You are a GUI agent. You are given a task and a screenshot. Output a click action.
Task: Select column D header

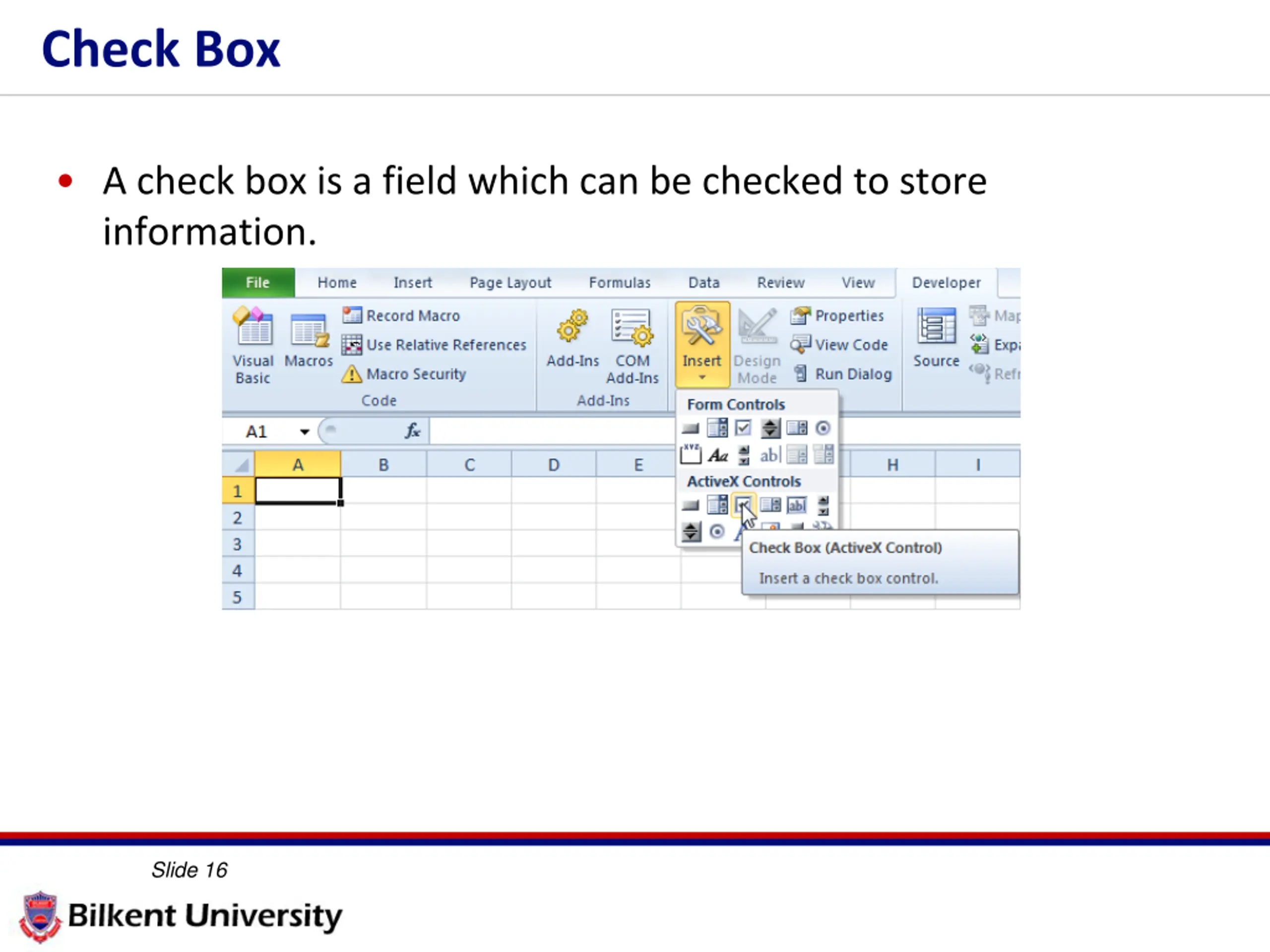point(554,464)
